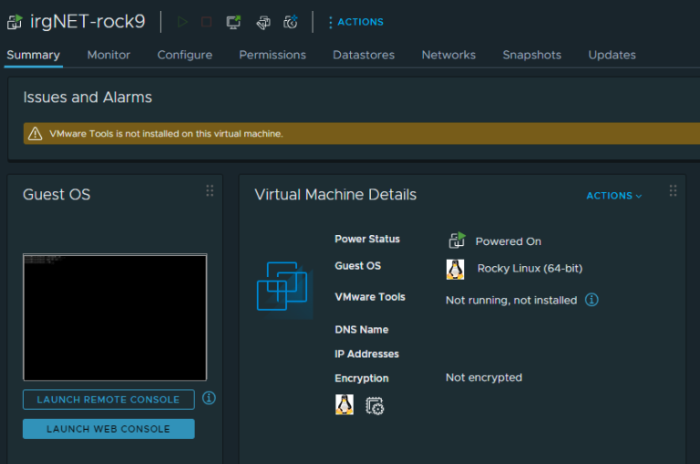Image resolution: width=700 pixels, height=464 pixels.
Task: Click info icon beside Launch Remote Console
Action: [x=209, y=398]
